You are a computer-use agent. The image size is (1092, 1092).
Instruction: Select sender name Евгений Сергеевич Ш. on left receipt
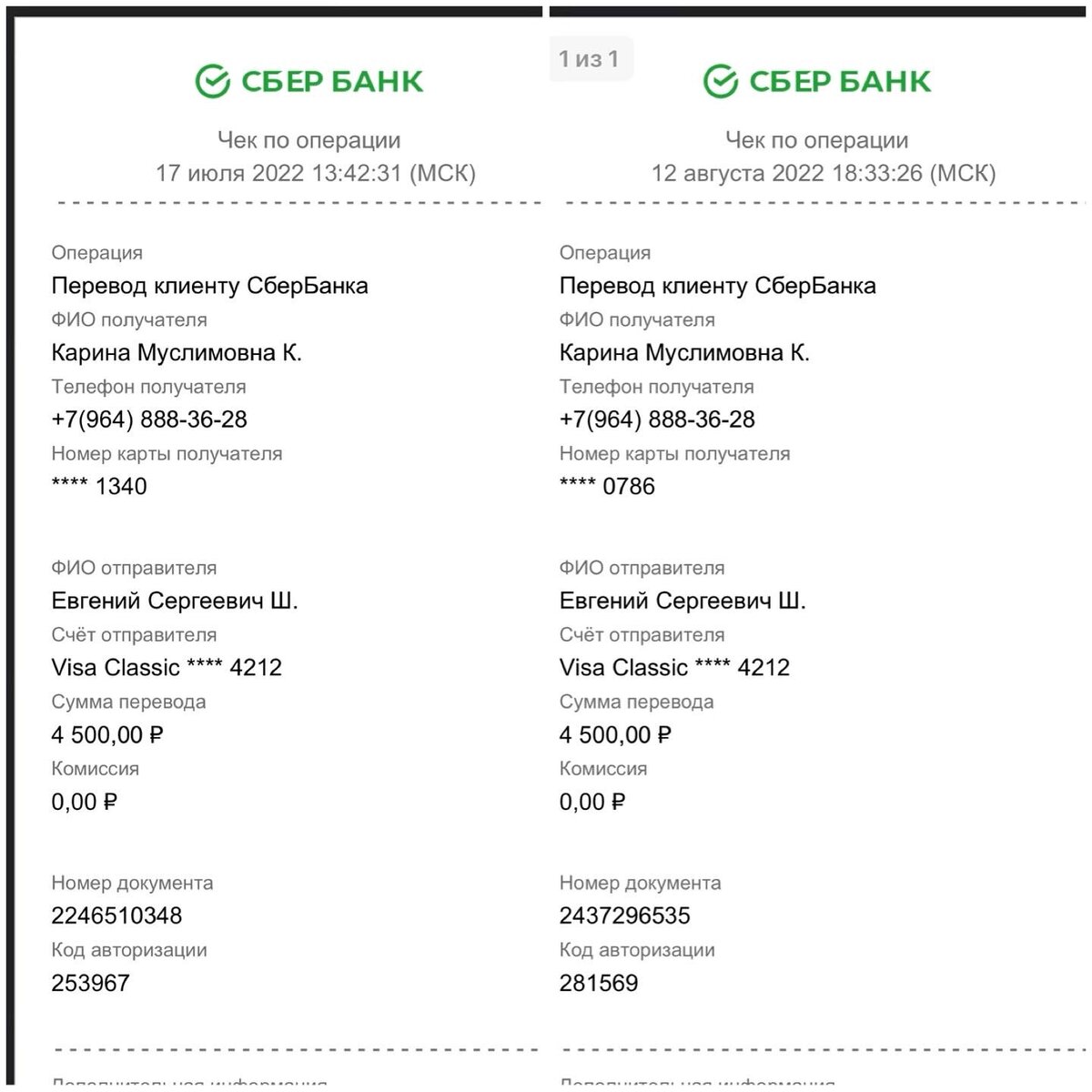click(175, 601)
